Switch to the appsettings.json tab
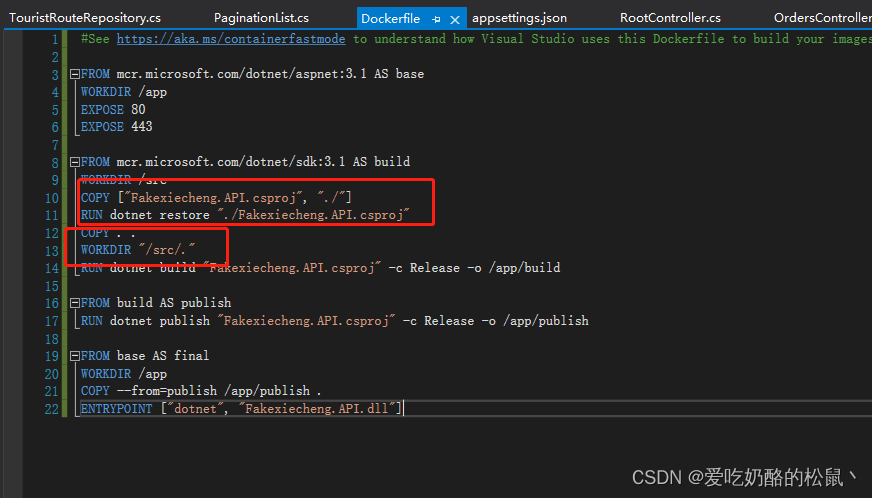 (x=519, y=18)
